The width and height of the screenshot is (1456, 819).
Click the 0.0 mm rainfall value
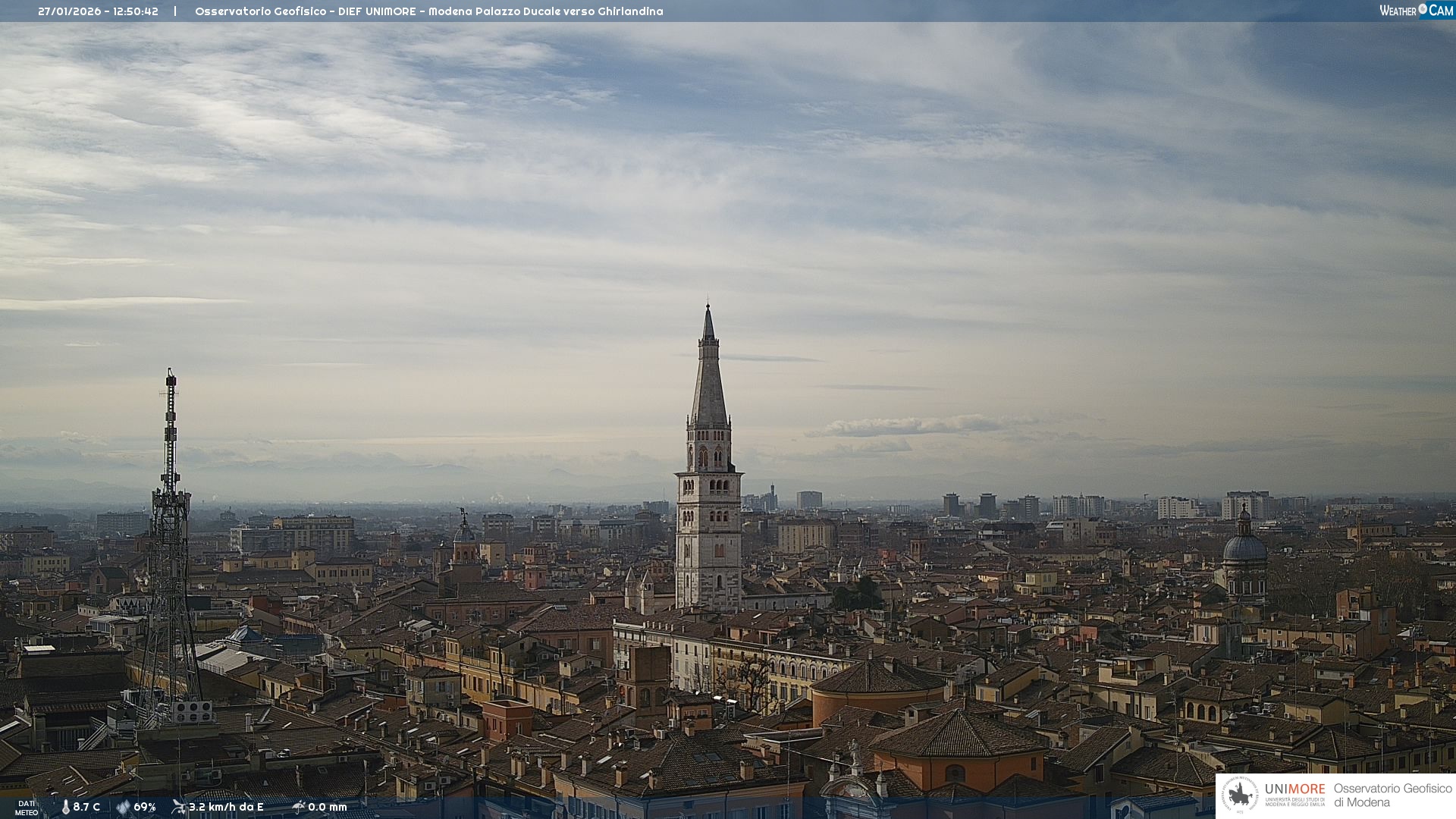click(328, 807)
